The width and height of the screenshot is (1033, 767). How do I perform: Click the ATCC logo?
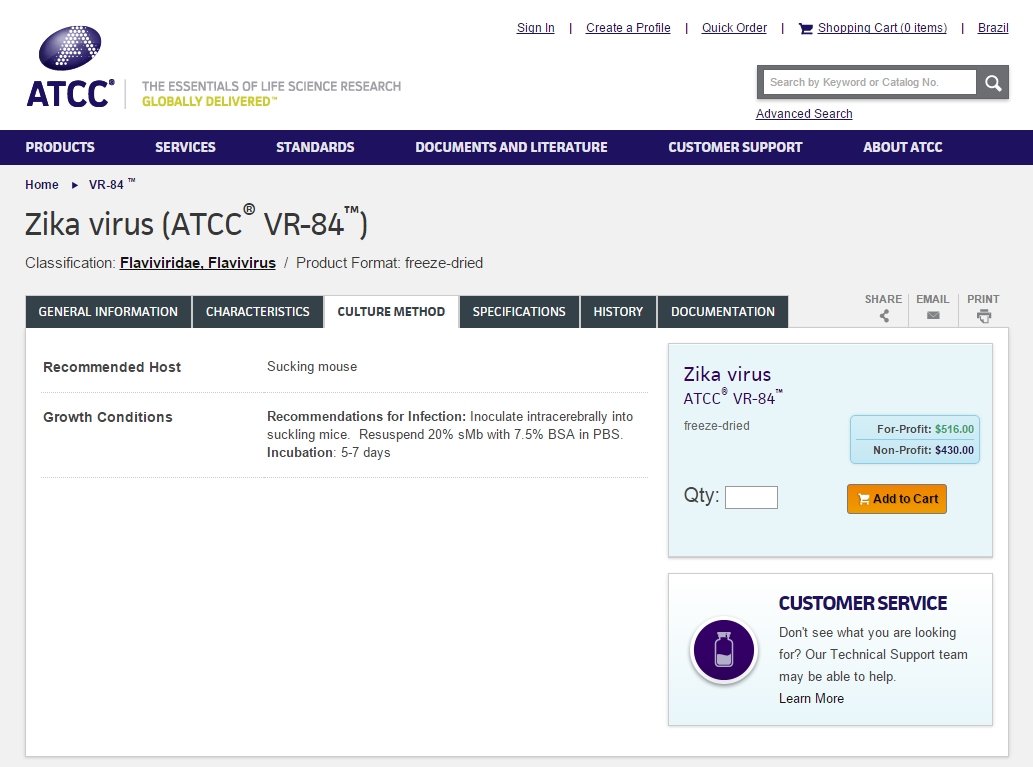tap(70, 67)
